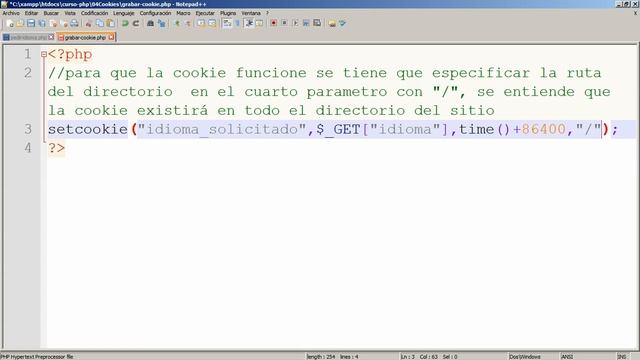This screenshot has width=640, height=360.
Task: Open the Archivo menu
Action: tap(11, 13)
